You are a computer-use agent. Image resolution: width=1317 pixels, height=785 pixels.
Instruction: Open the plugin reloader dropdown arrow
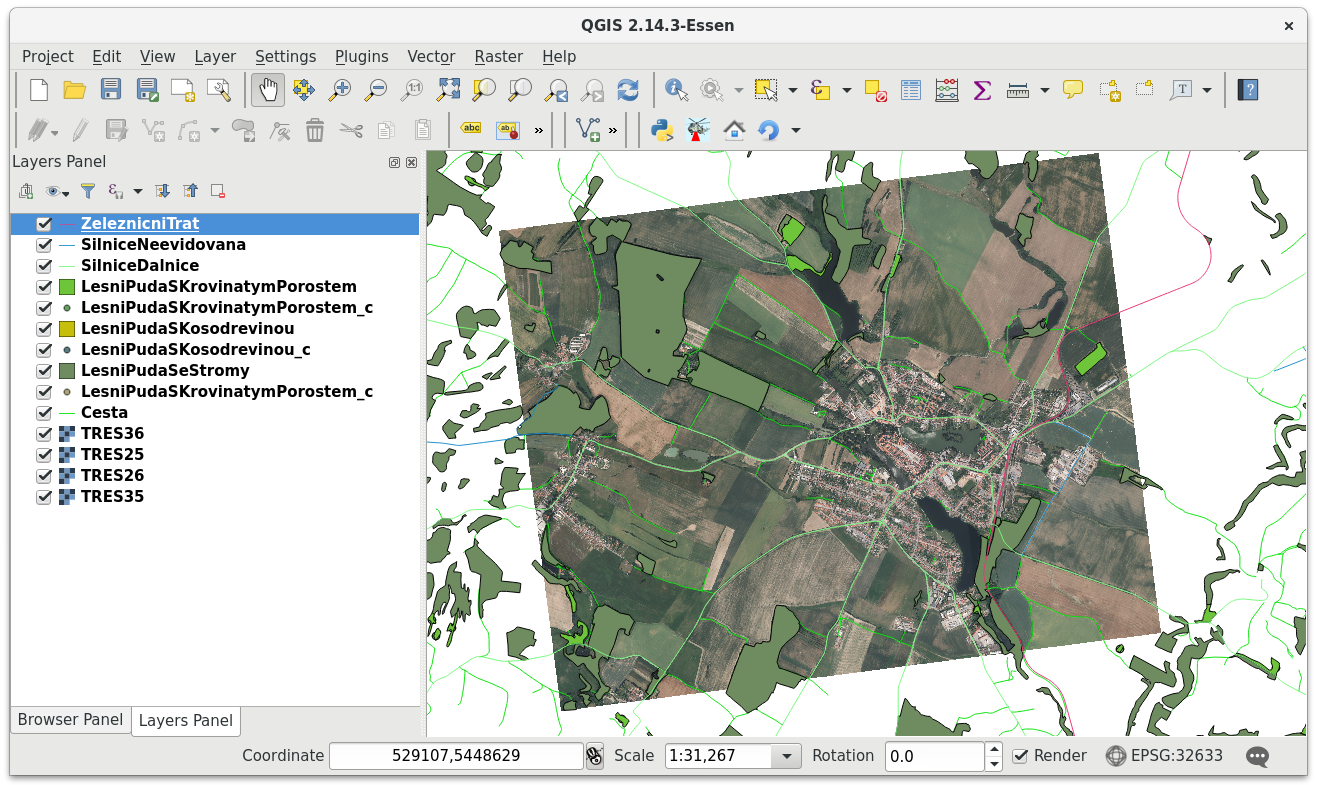[796, 130]
